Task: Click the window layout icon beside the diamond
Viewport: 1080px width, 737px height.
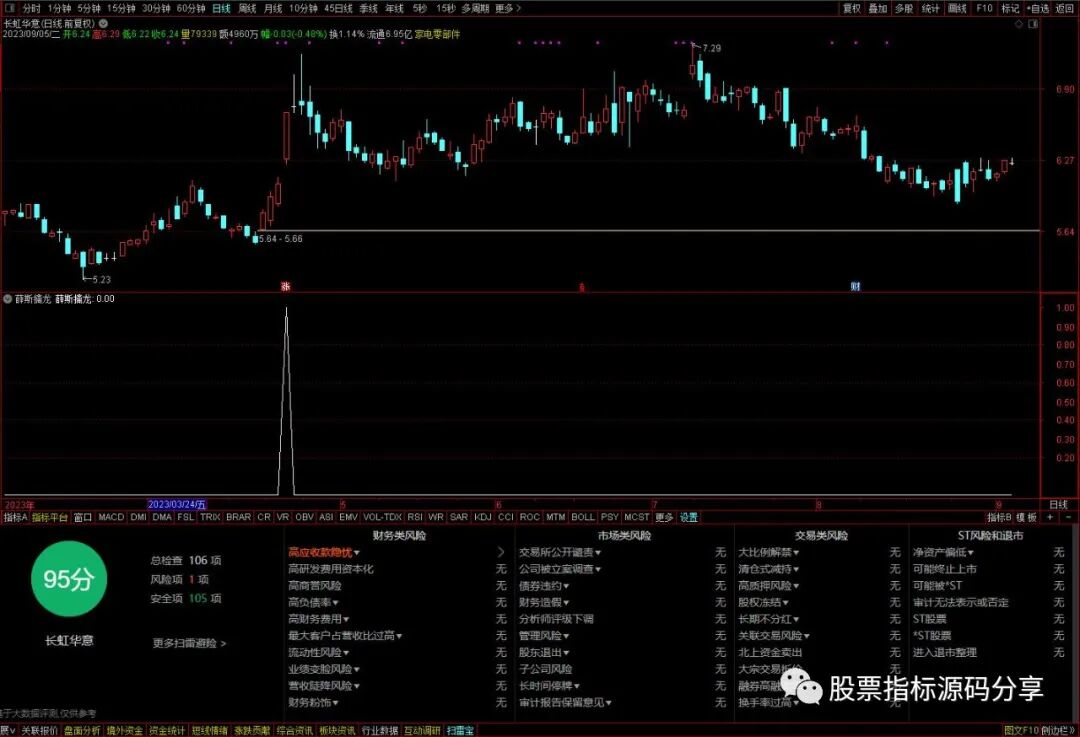Action: (1033, 23)
